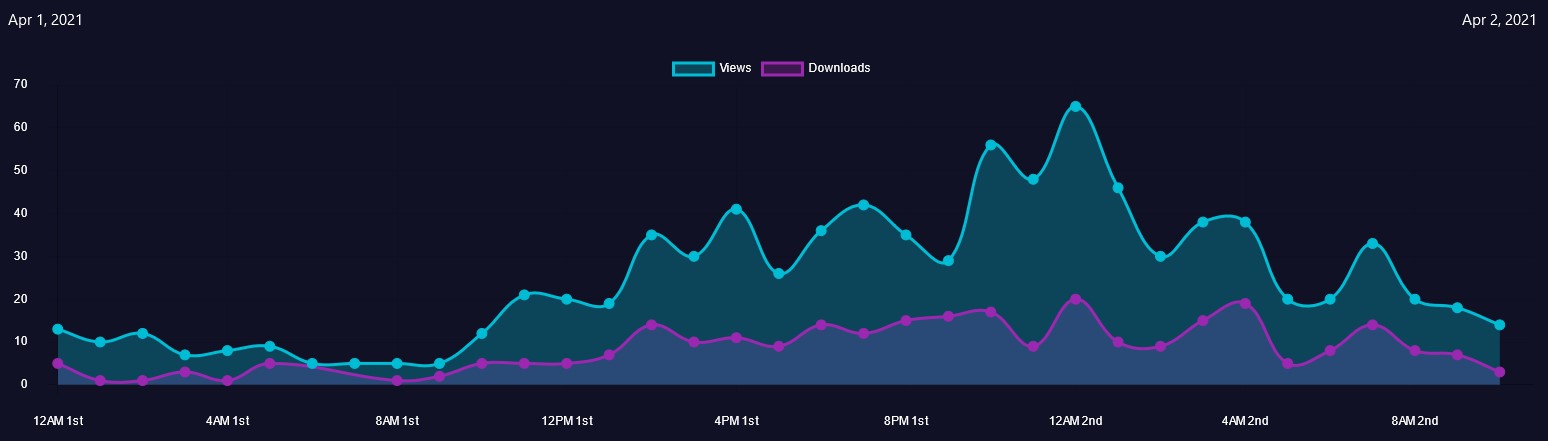Click the Views data point at 8PM 1st
1548x441 pixels.
click(906, 235)
